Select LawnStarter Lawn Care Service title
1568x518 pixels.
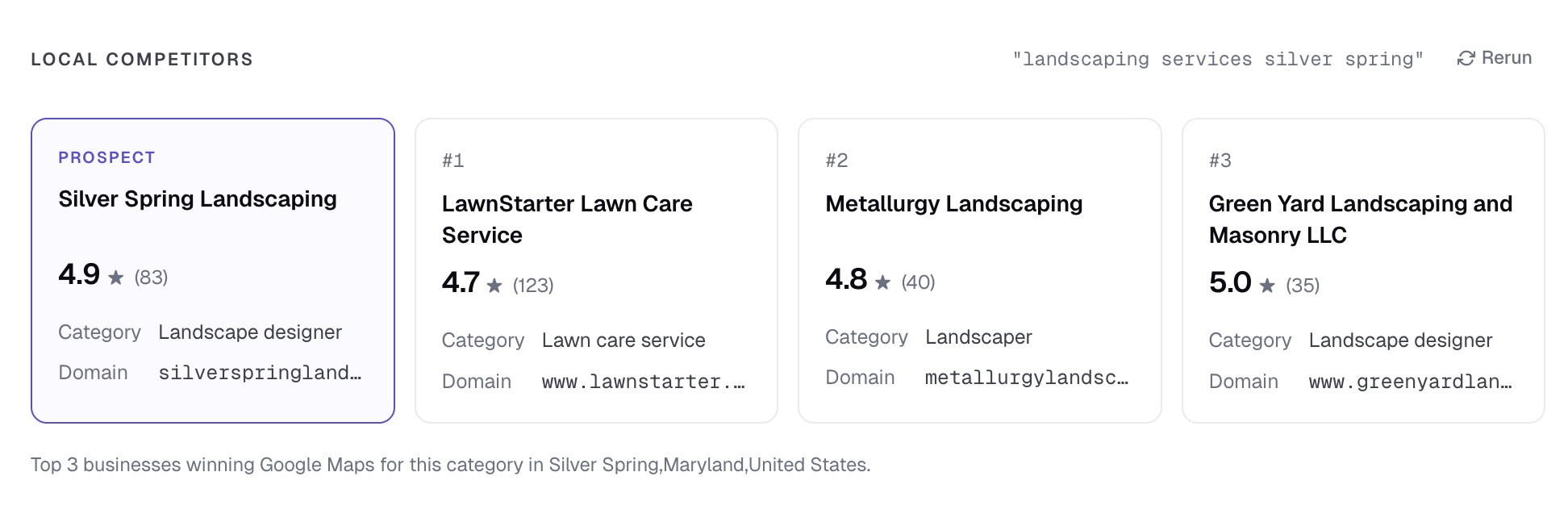pos(566,219)
